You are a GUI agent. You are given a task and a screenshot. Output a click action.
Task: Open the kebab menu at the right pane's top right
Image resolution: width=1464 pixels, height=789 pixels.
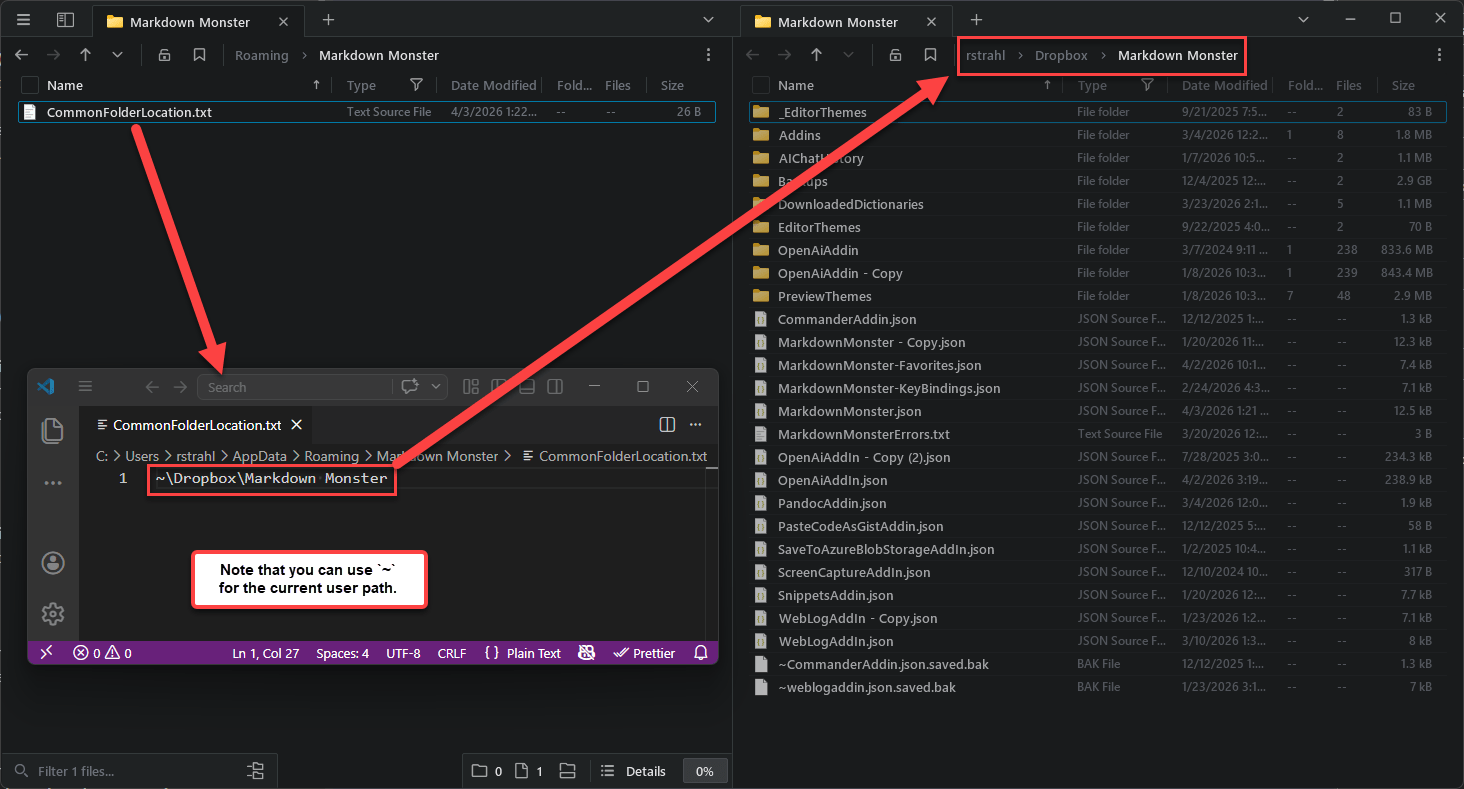pyautogui.click(x=1440, y=55)
